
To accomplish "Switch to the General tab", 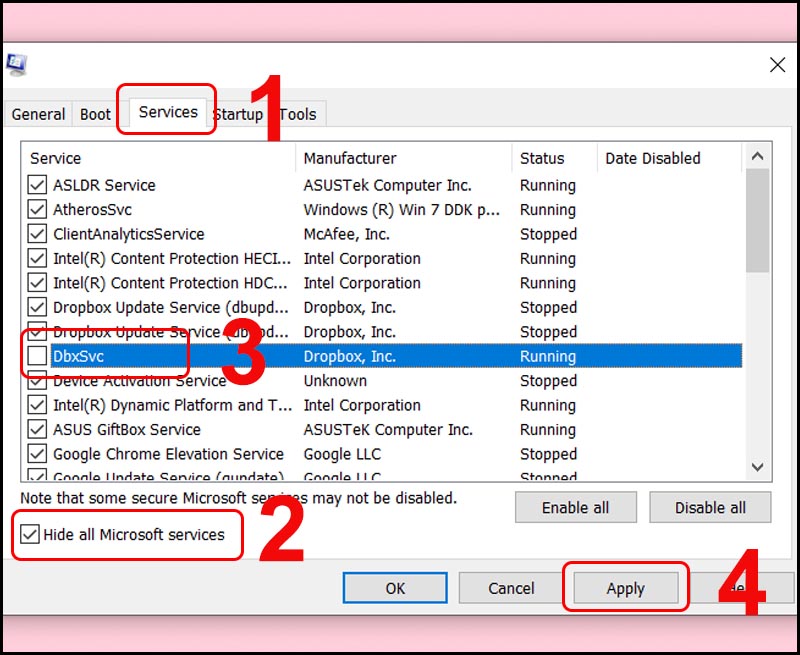I will 38,114.
